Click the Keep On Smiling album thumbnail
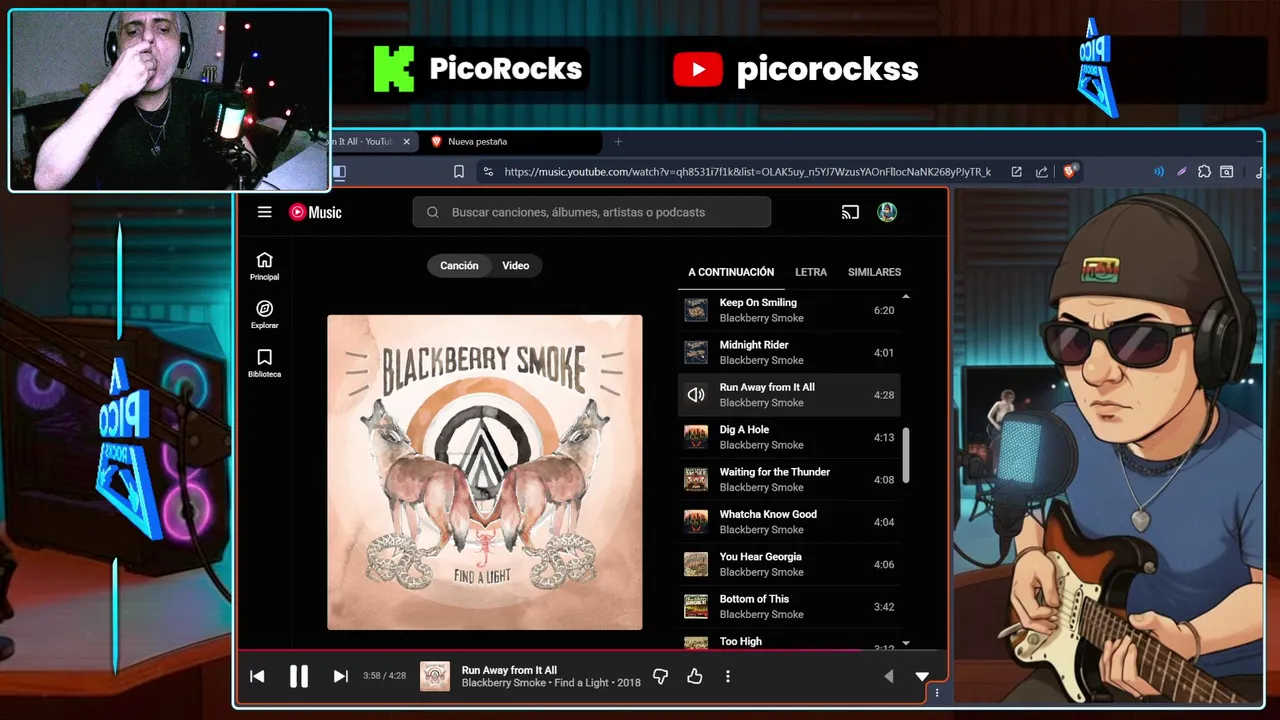Screen dimensions: 1280x720 coord(696,310)
